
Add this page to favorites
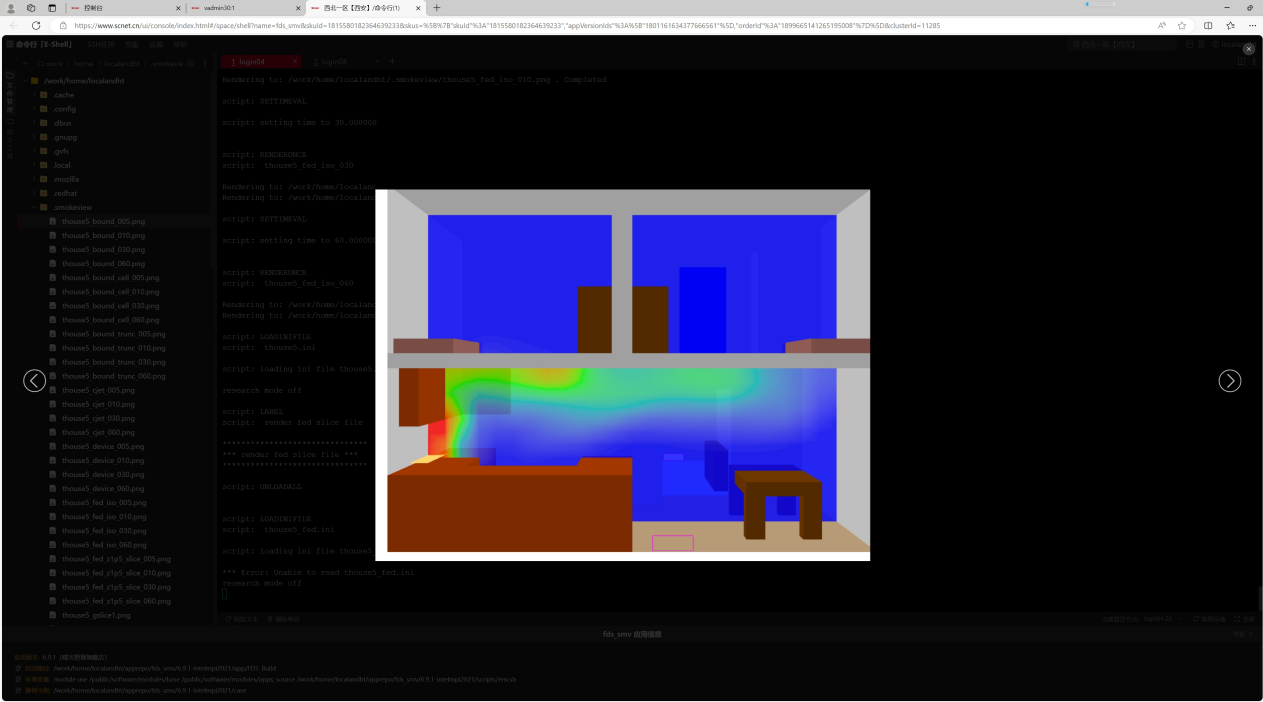1182,25
